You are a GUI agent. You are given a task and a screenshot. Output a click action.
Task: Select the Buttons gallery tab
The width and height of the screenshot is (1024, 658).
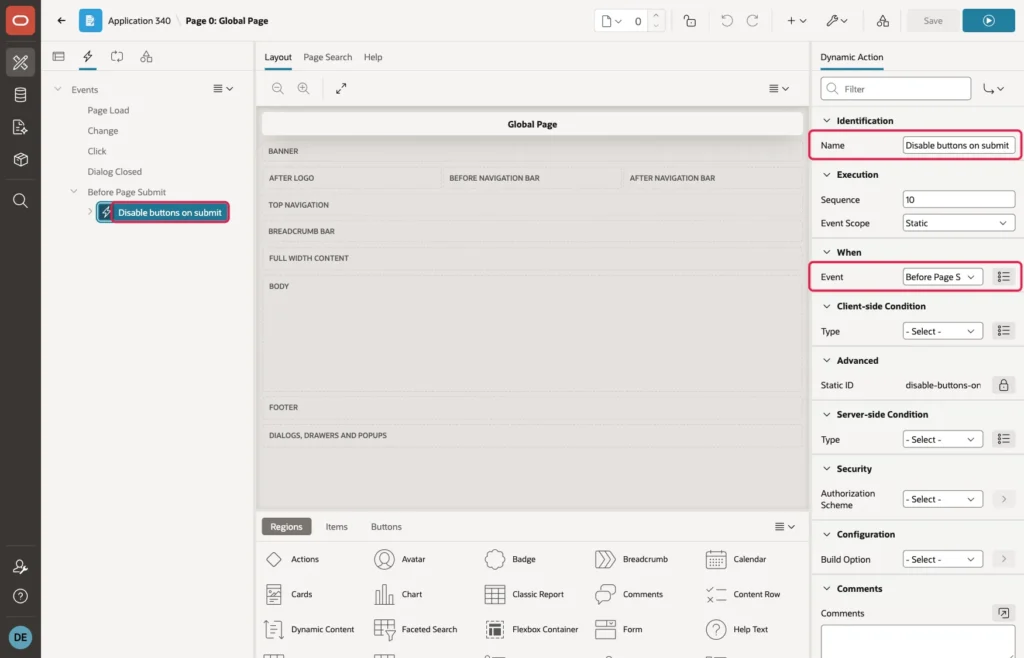click(x=386, y=526)
